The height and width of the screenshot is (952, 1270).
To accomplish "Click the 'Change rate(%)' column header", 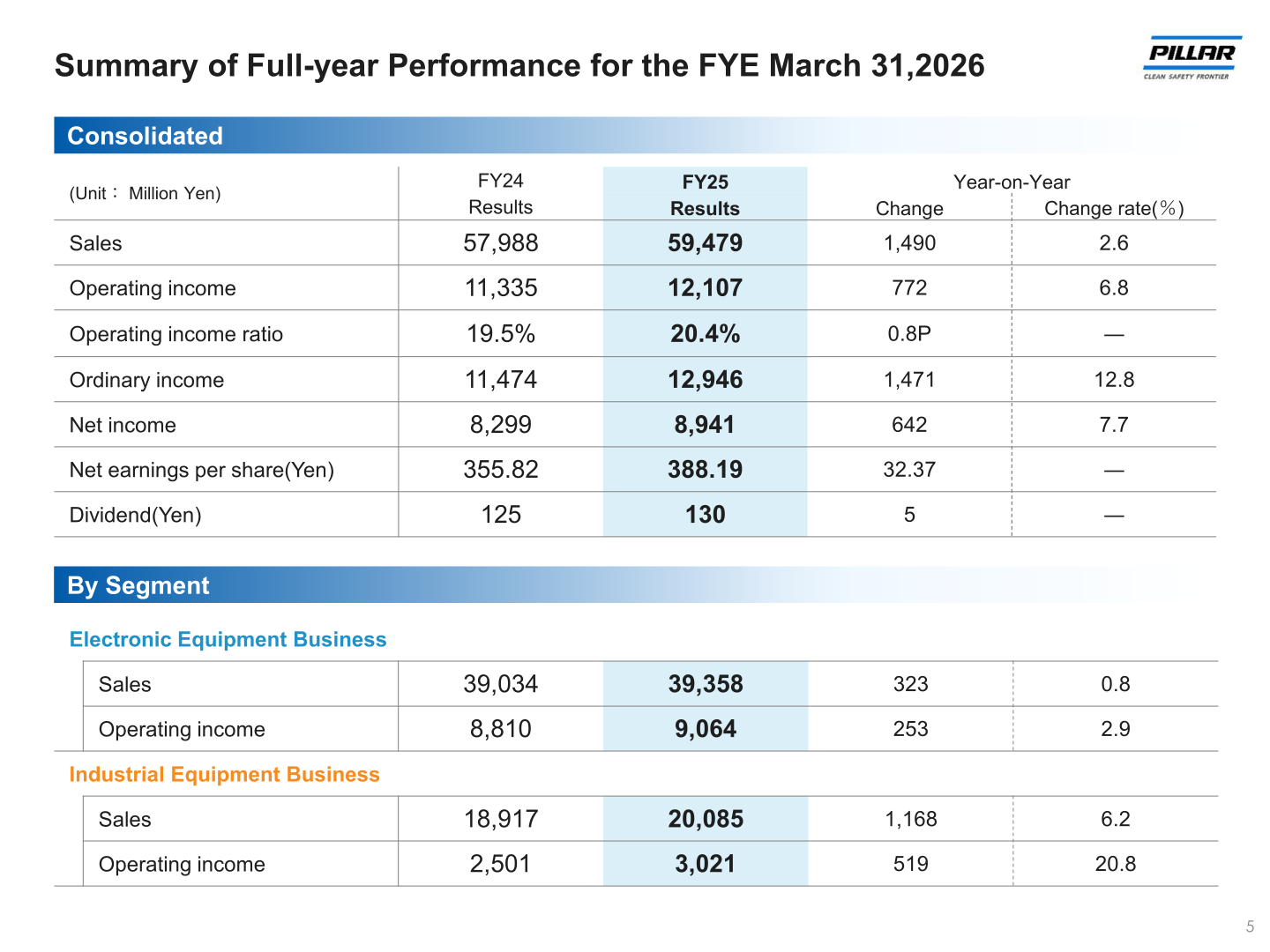I will 1114,209.
